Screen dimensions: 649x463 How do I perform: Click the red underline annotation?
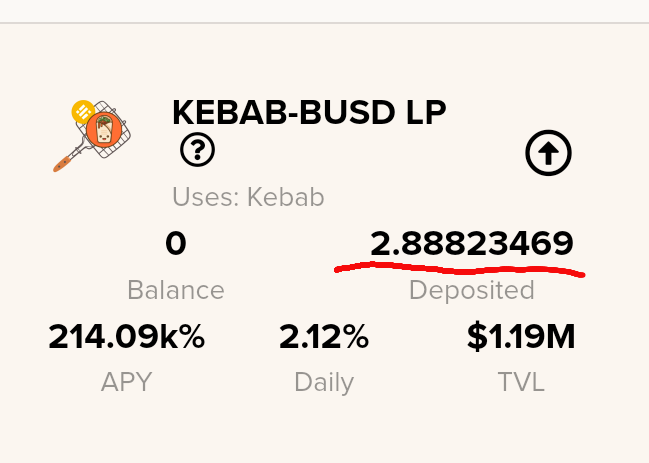[x=459, y=269]
